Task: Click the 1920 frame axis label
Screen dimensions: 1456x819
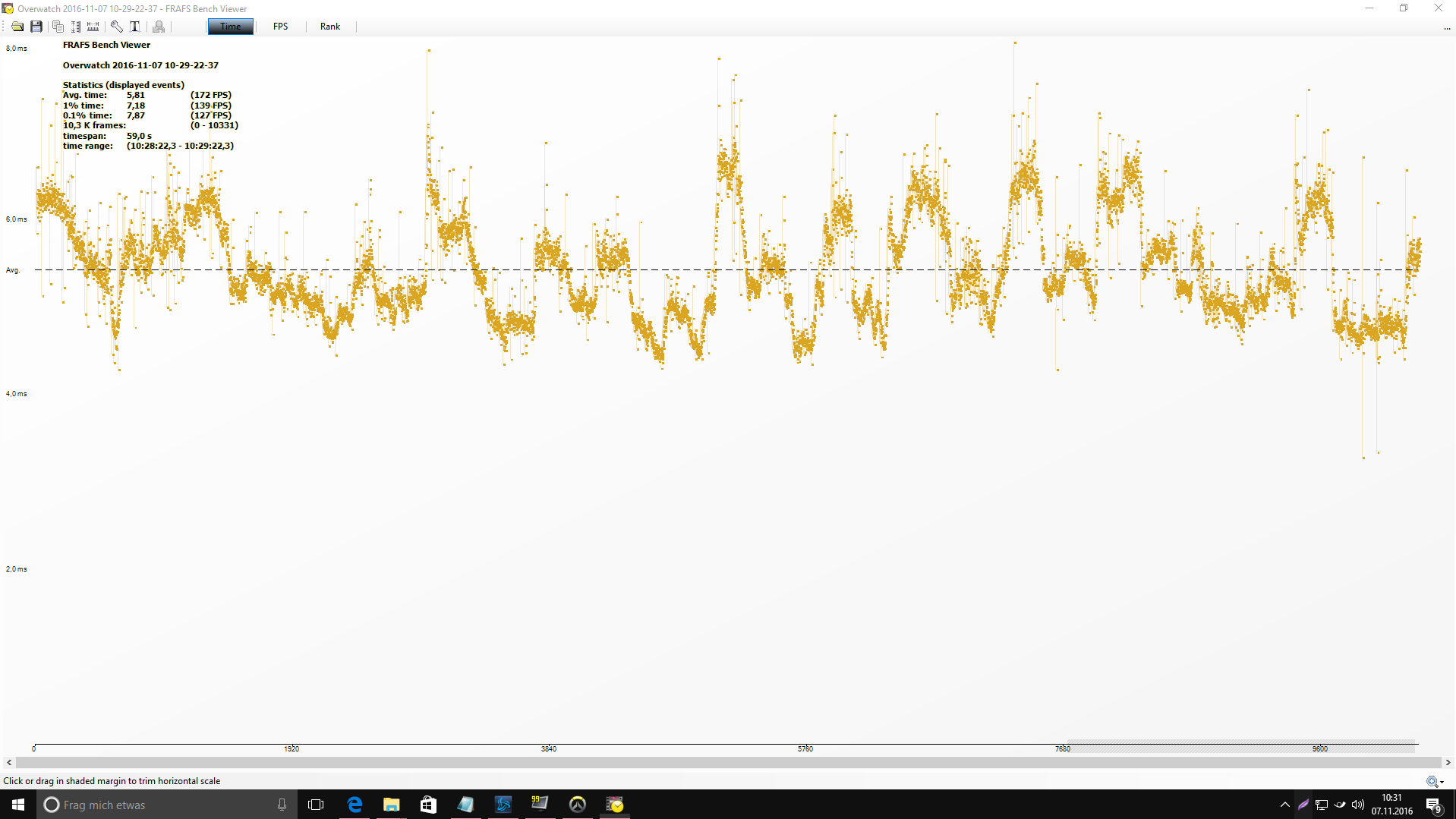Action: (x=292, y=749)
